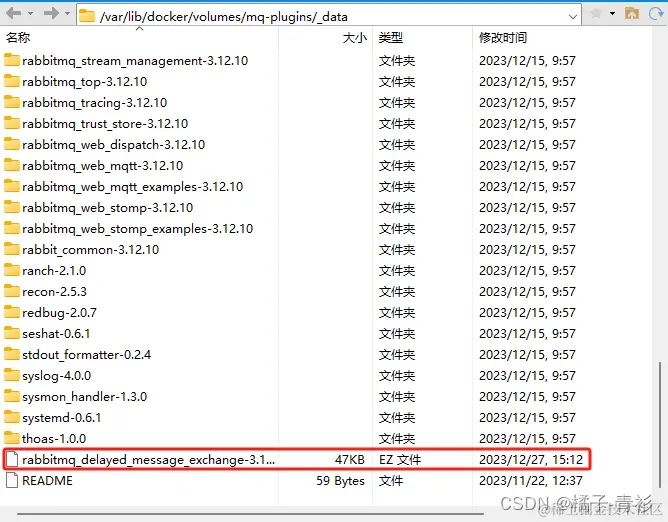Open the back history dropdown arrow
This screenshot has height=522, width=668.
click(30, 14)
